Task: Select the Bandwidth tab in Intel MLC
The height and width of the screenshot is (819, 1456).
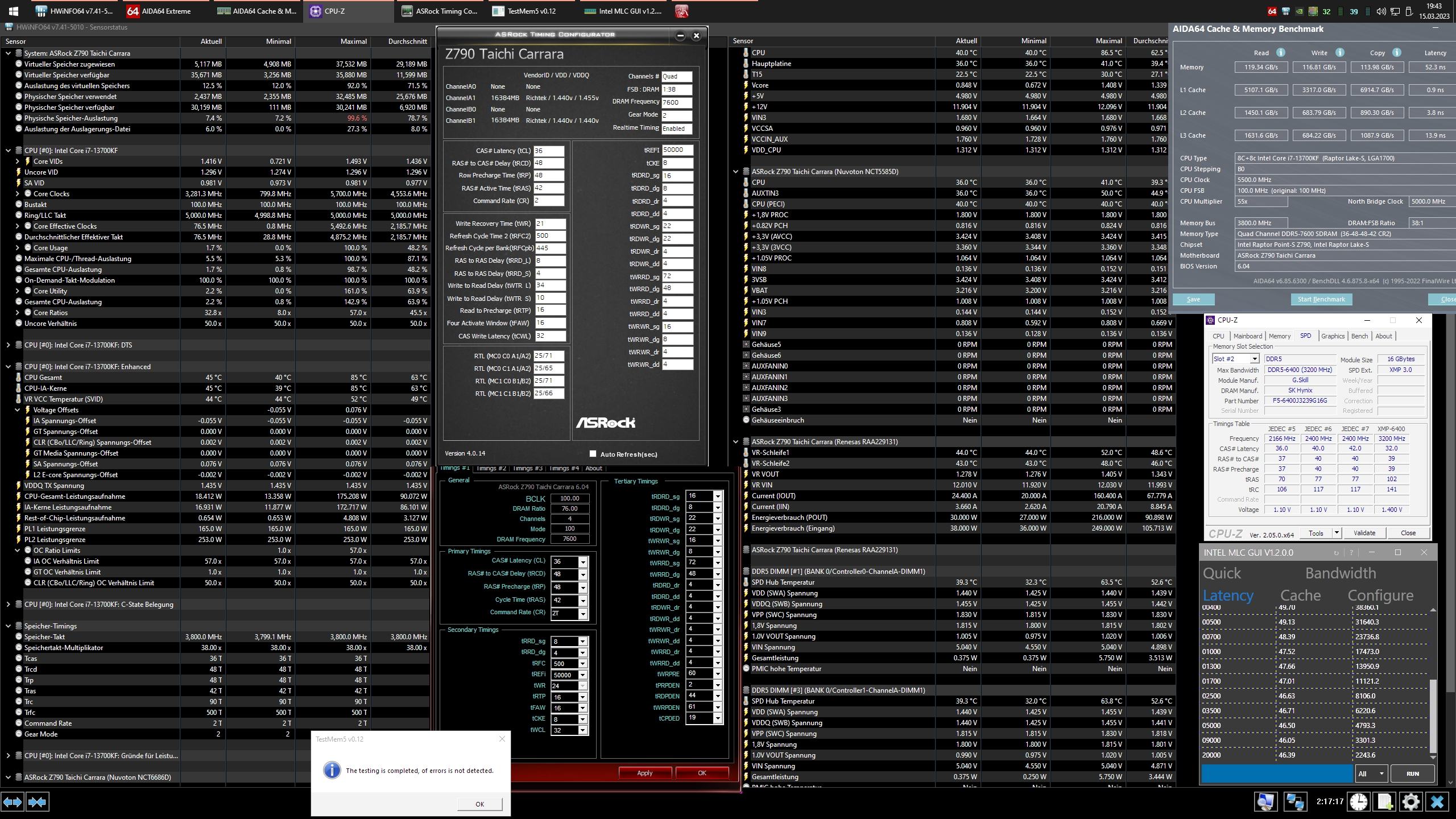Action: click(1341, 573)
